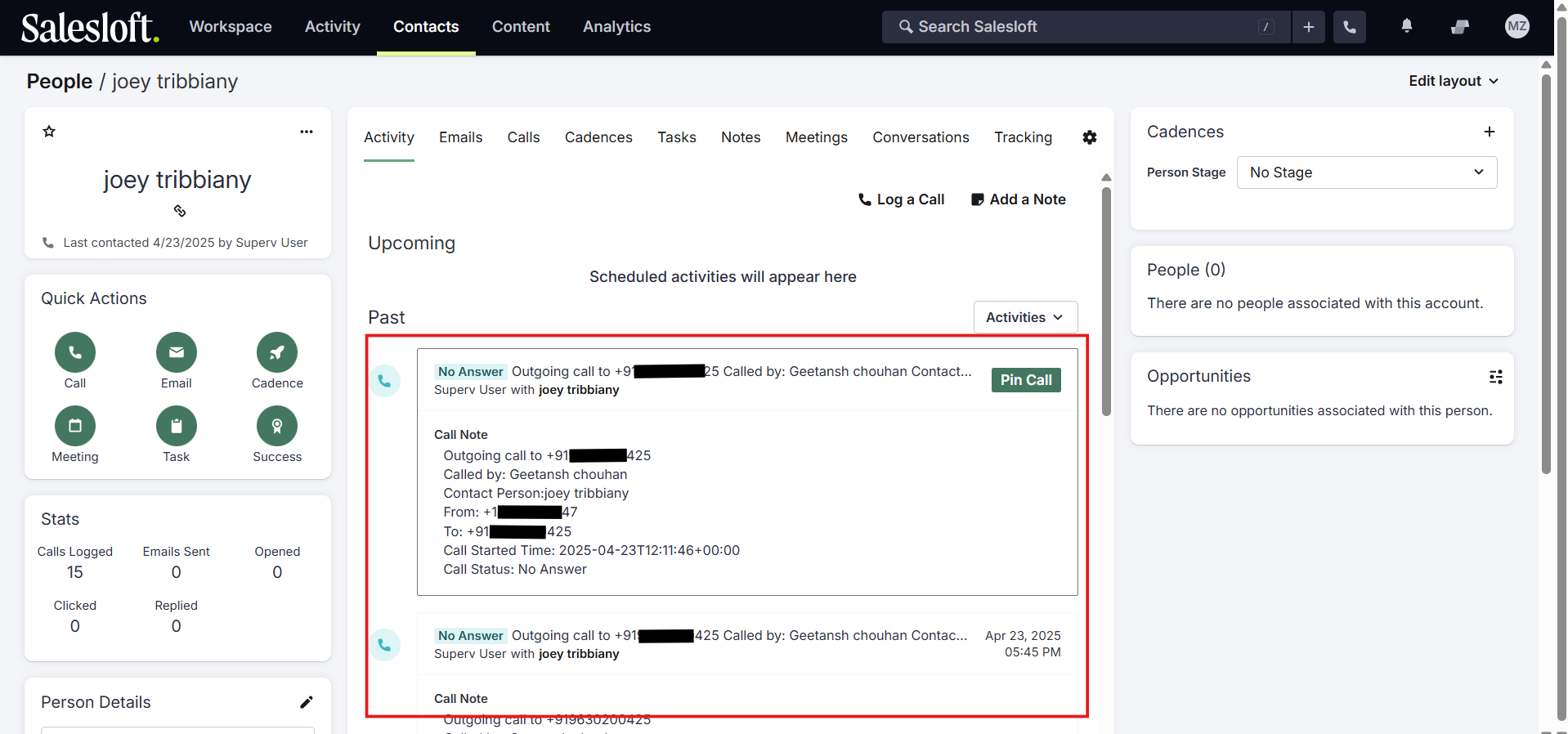Open the Content navigation item
The width and height of the screenshot is (1568, 734).
(521, 27)
